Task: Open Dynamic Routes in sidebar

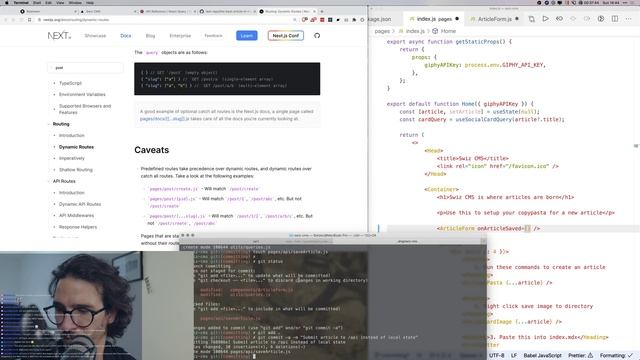Action: [76, 147]
